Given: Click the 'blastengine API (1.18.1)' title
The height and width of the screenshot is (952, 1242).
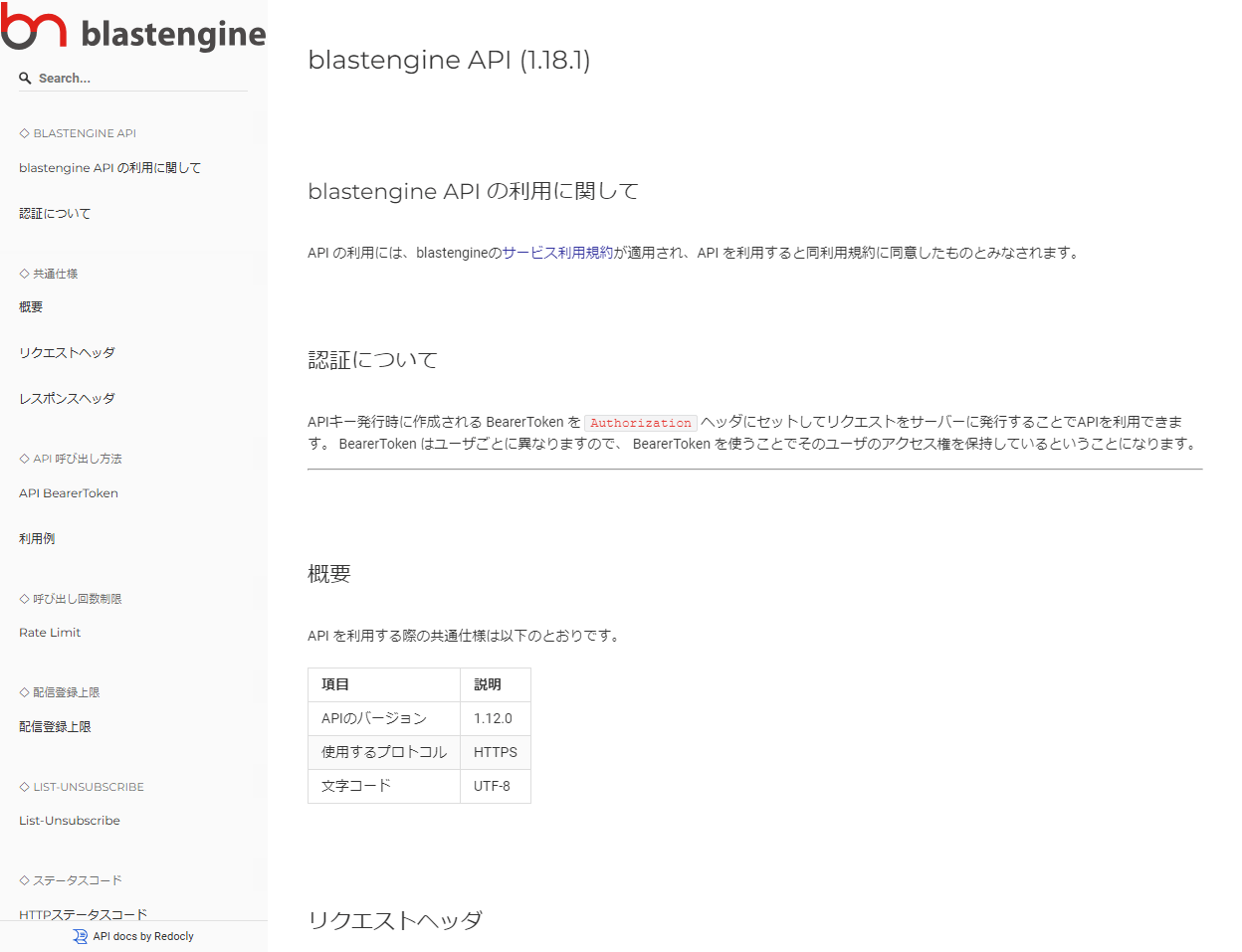Looking at the screenshot, I should click(449, 60).
